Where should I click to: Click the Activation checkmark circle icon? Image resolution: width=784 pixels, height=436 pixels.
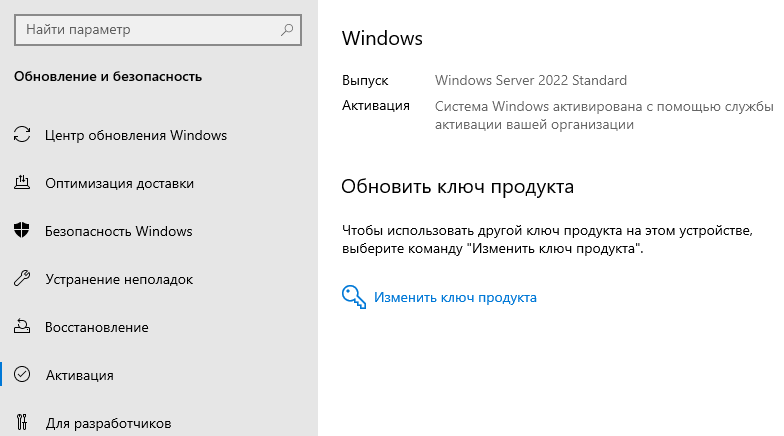pos(22,374)
